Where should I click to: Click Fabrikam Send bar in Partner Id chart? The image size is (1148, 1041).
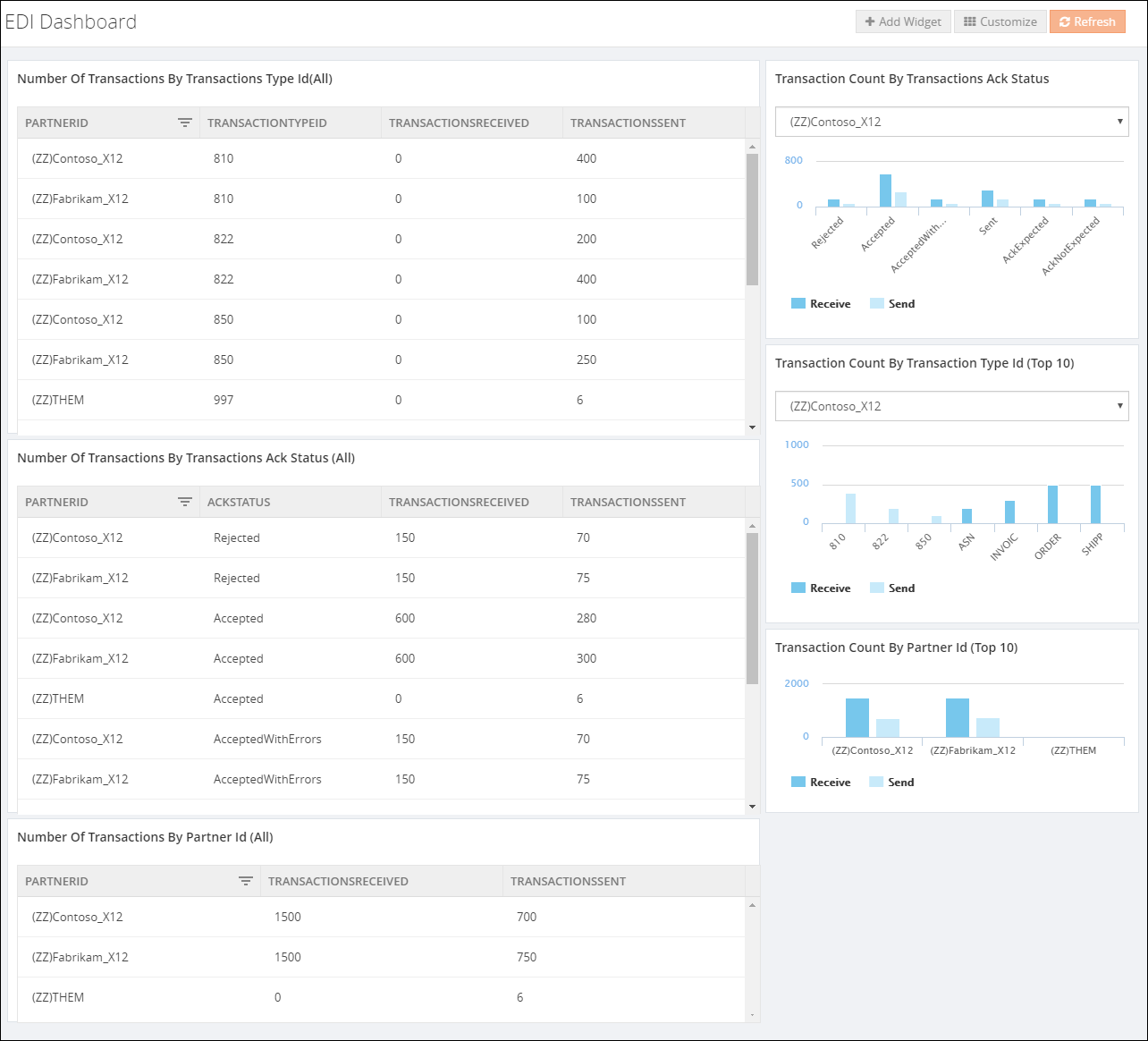[x=988, y=728]
